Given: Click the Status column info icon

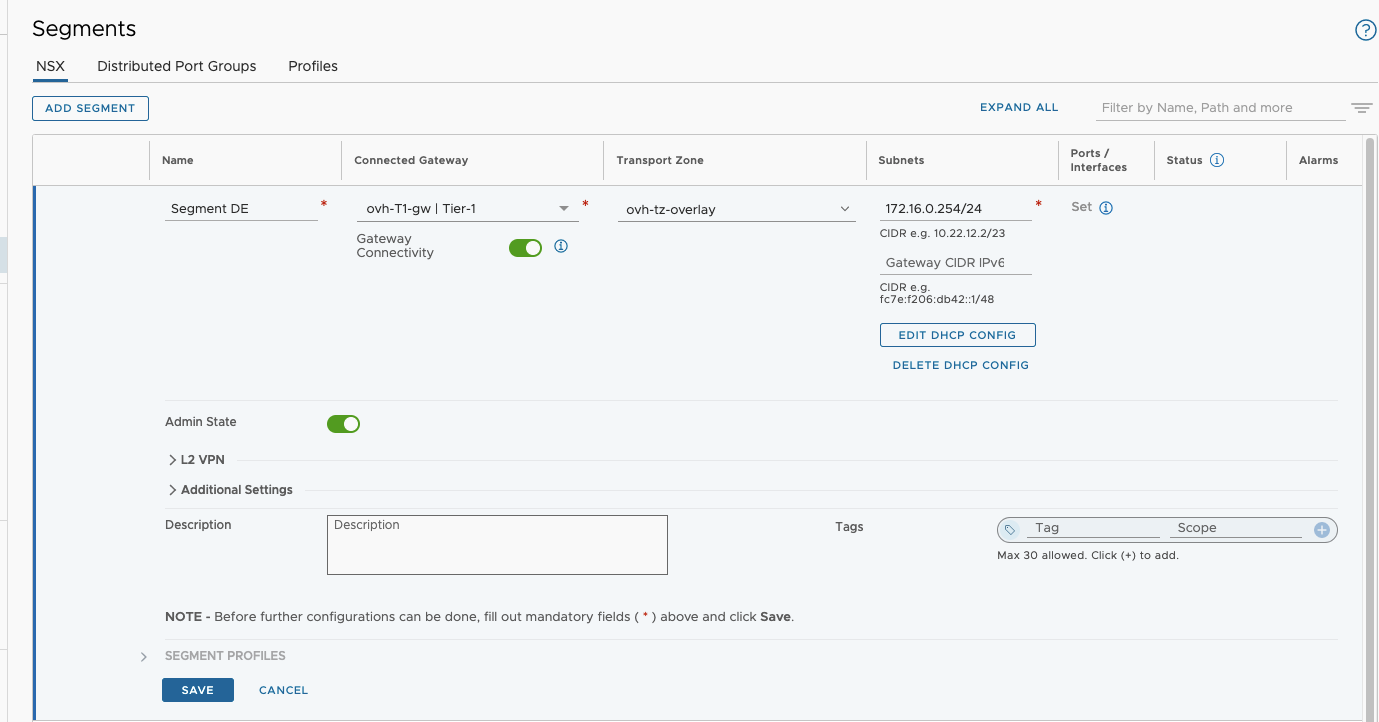Looking at the screenshot, I should click(x=1217, y=160).
